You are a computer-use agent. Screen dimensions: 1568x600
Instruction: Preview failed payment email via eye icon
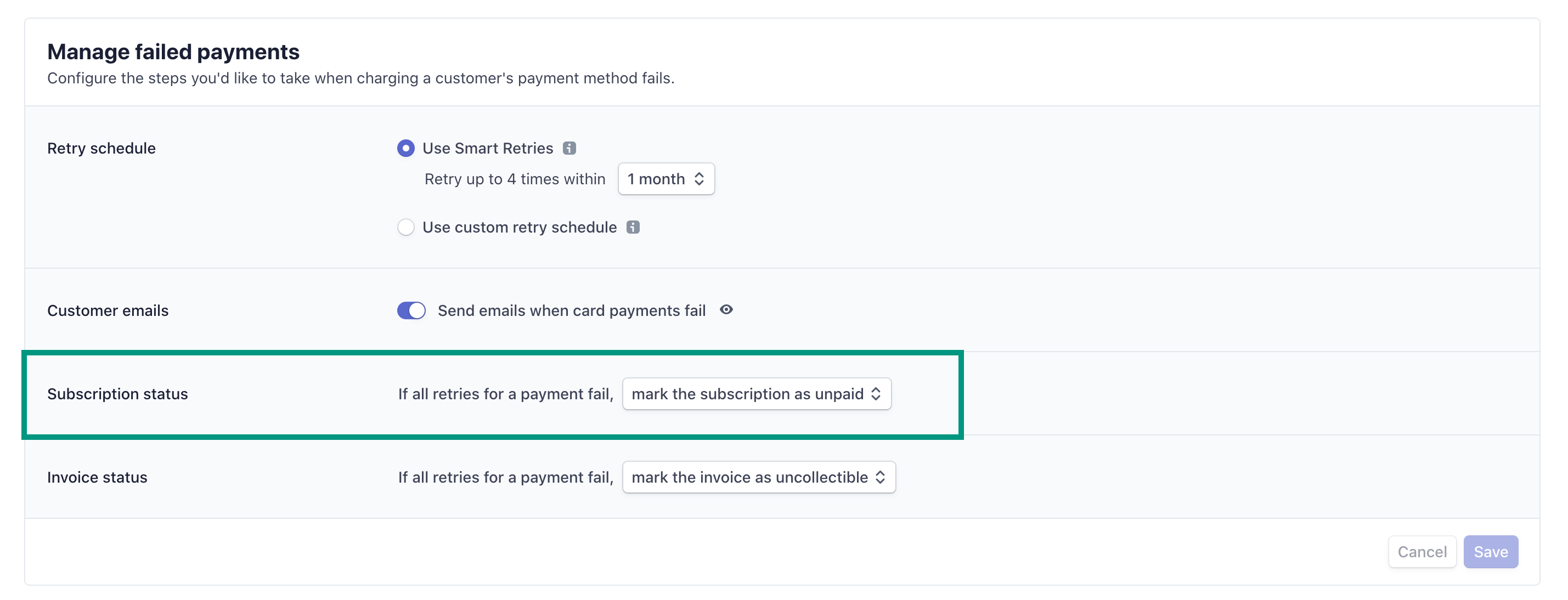coord(726,310)
